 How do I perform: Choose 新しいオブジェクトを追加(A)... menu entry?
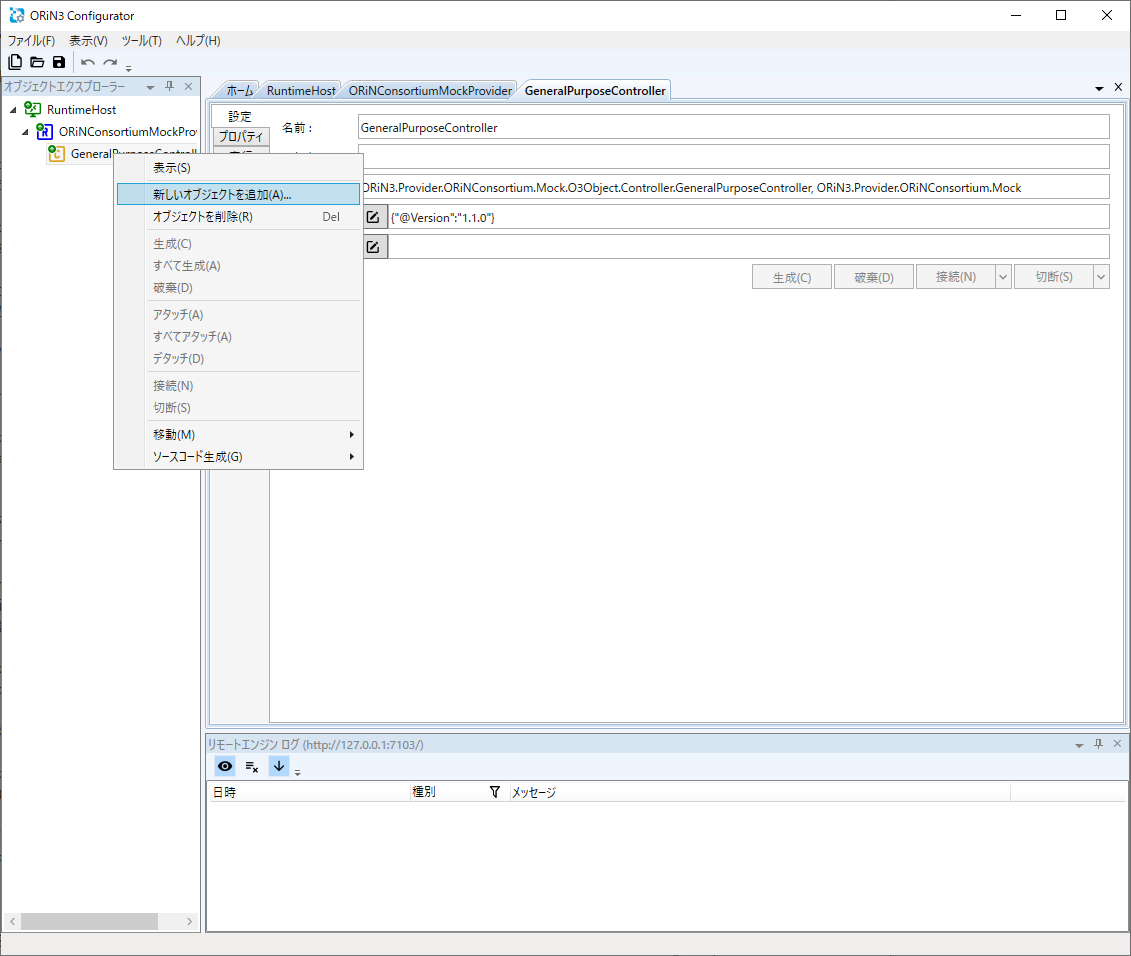click(238, 194)
